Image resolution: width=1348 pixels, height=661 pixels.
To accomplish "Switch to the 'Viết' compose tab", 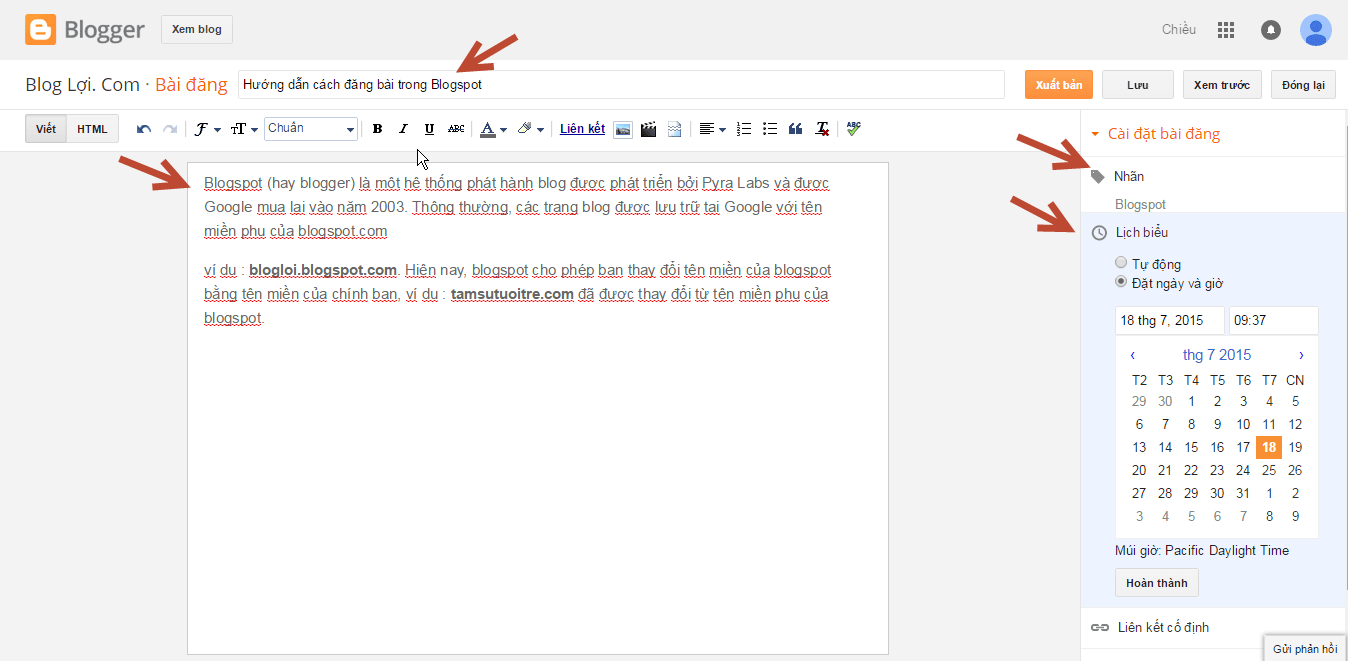I will [x=46, y=129].
